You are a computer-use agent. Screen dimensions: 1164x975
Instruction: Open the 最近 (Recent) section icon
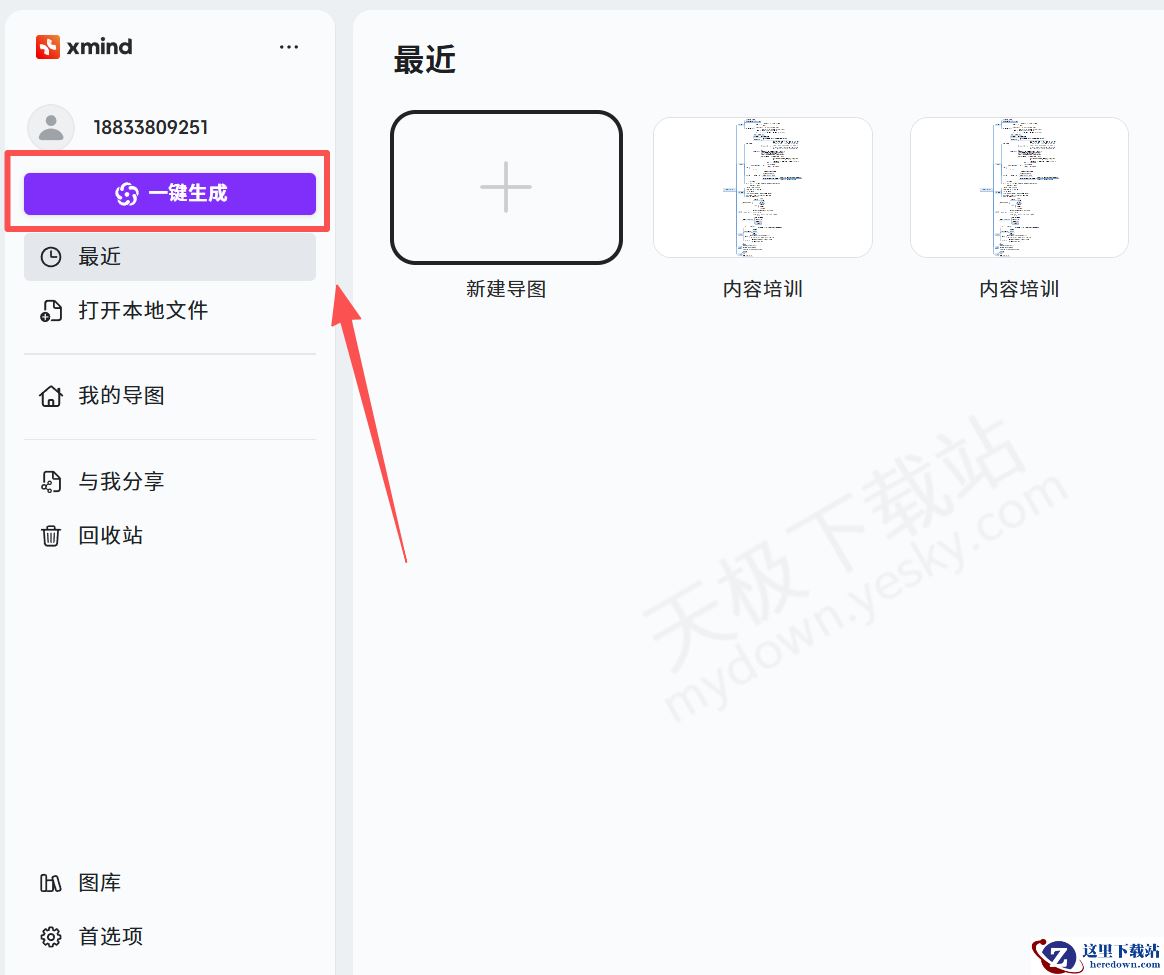(x=50, y=256)
